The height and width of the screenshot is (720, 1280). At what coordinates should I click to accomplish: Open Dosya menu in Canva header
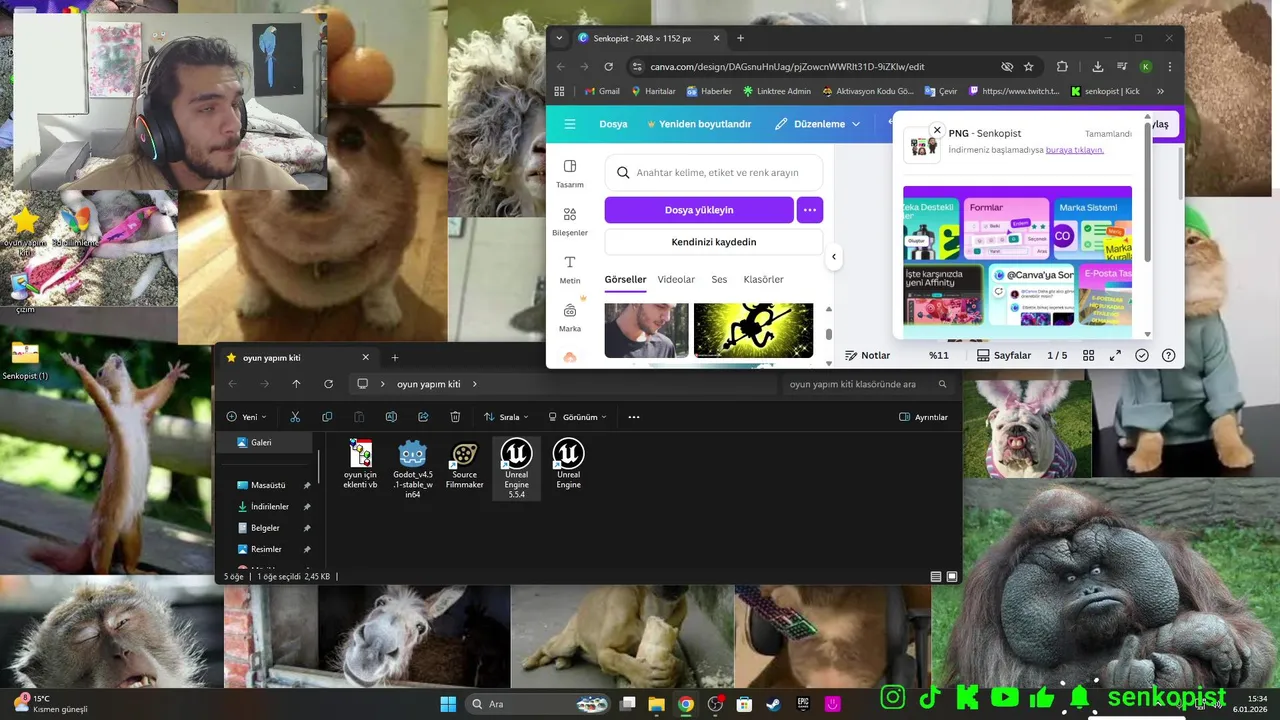pos(613,124)
